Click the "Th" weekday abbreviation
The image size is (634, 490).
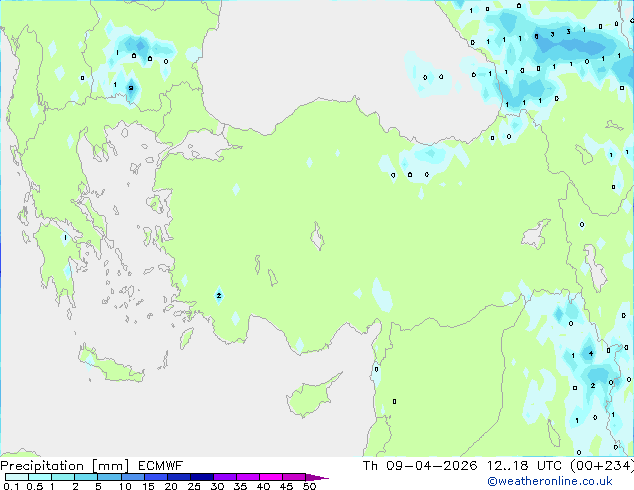(x=370, y=466)
